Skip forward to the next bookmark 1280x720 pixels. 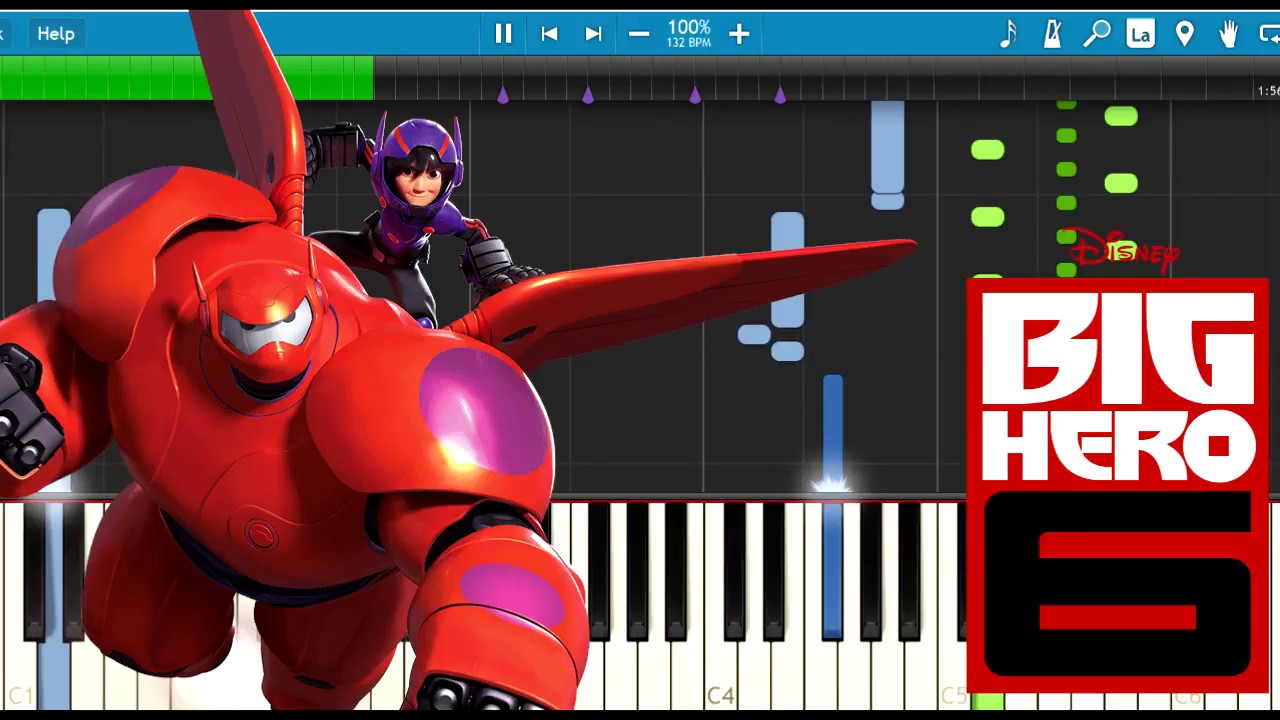point(593,34)
